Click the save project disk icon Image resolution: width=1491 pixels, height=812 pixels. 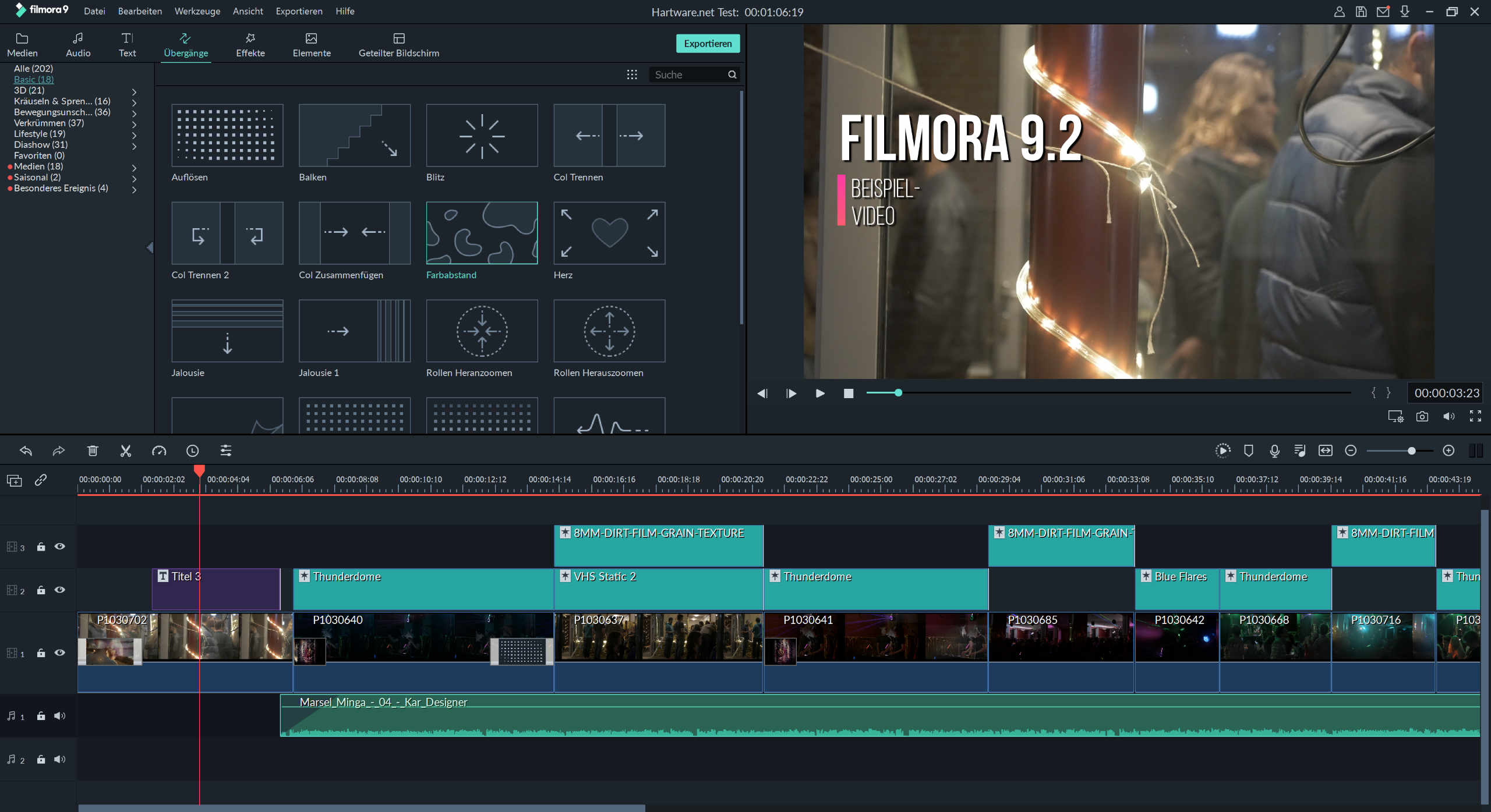[1361, 12]
